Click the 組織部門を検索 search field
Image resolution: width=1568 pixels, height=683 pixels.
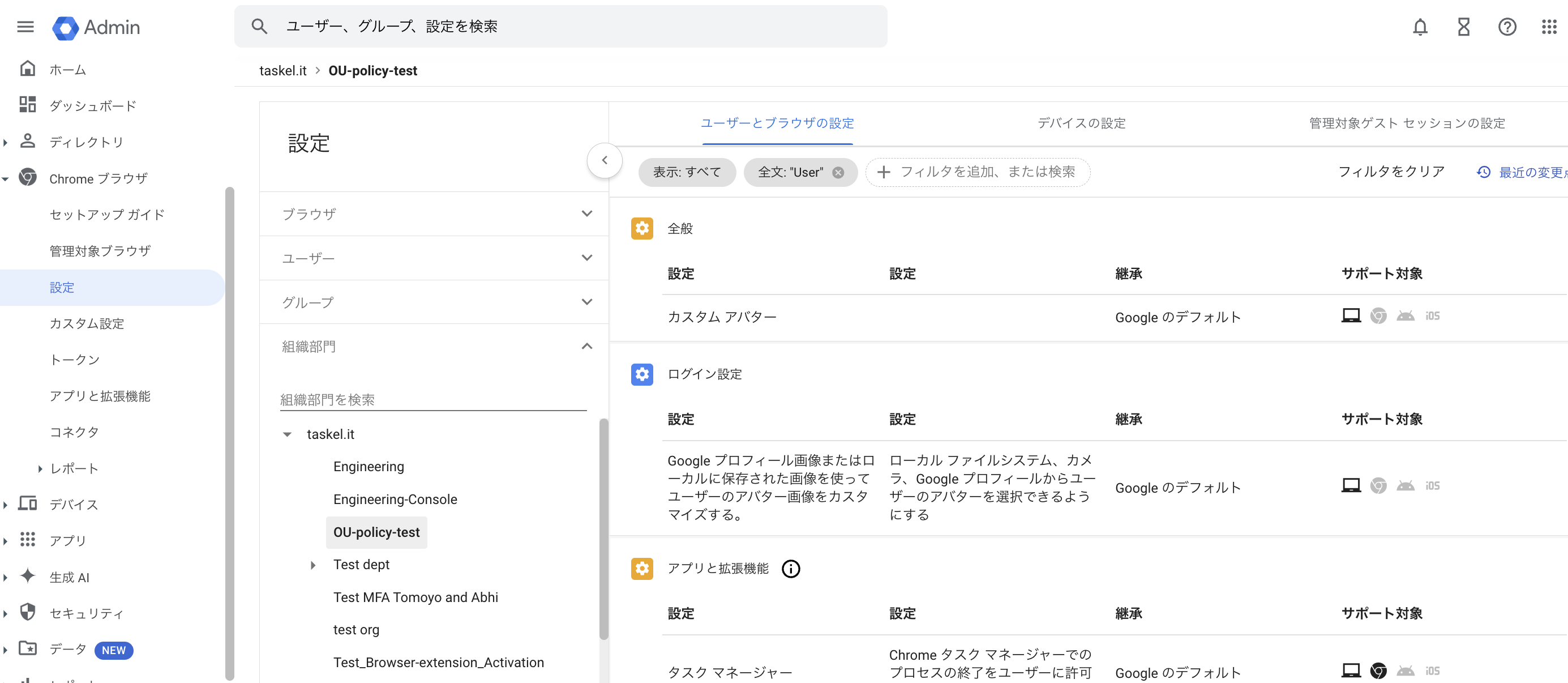pyautogui.click(x=432, y=399)
